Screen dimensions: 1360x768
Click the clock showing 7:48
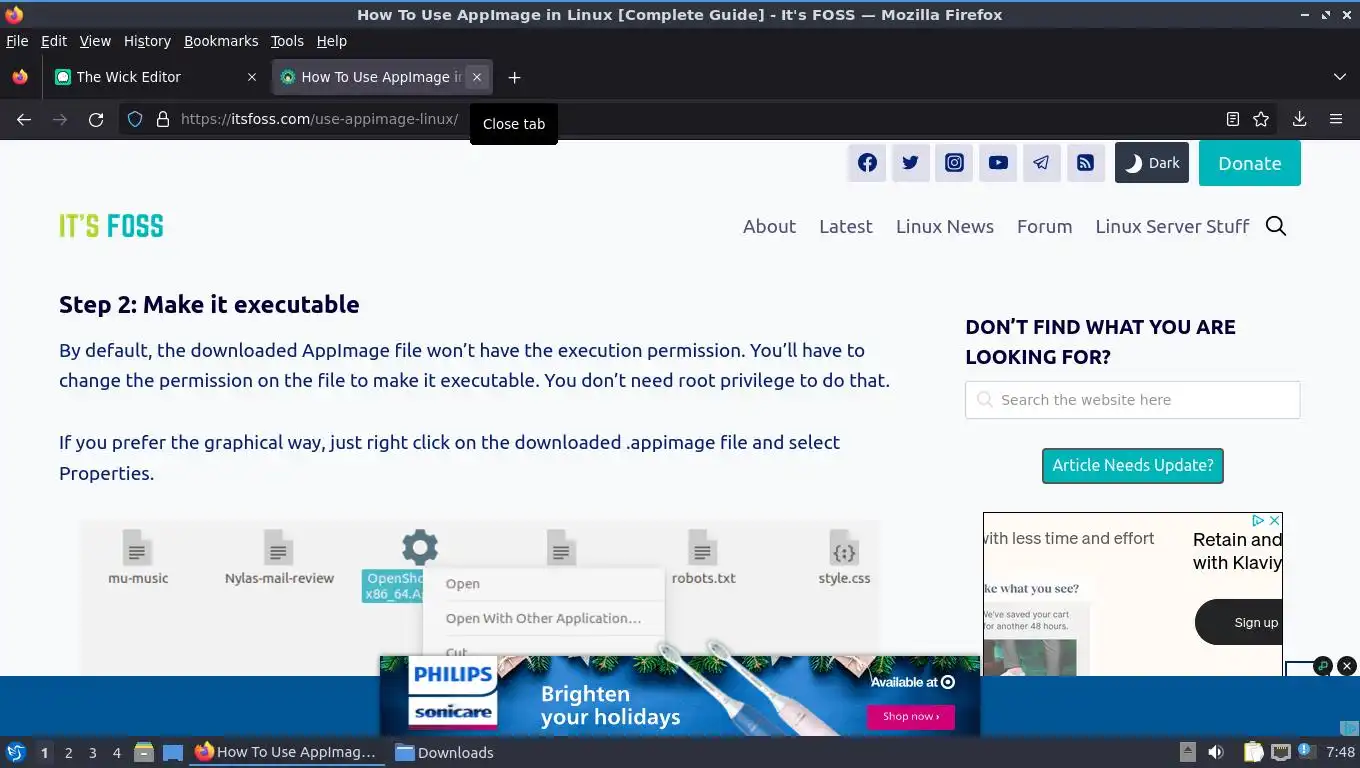point(1340,752)
